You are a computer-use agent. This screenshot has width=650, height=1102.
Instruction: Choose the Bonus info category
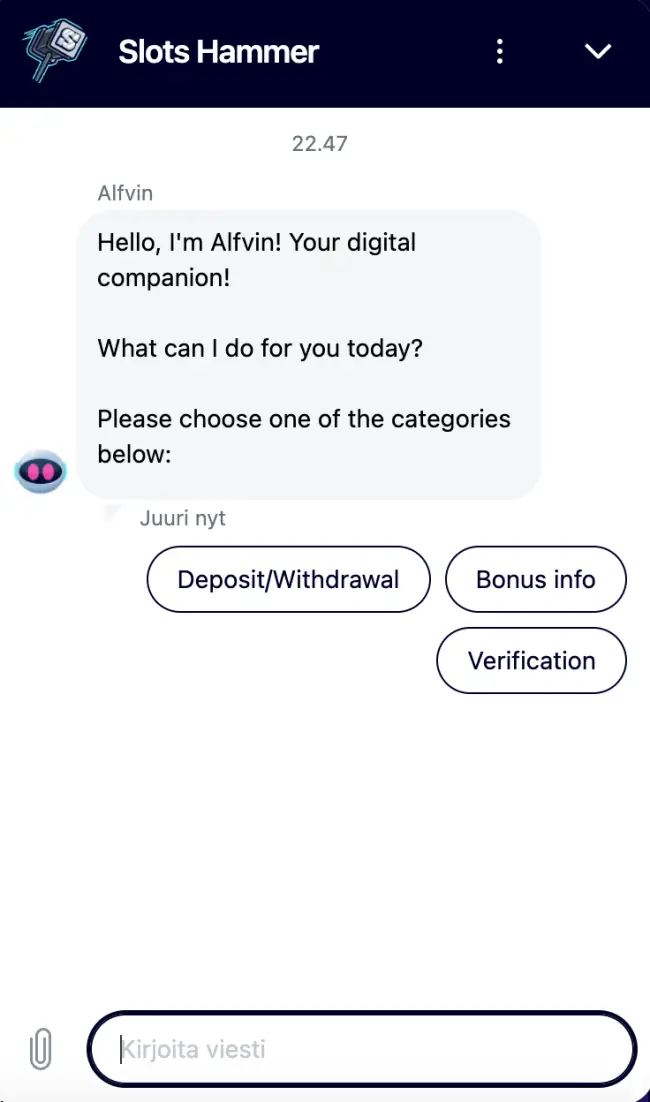[535, 579]
